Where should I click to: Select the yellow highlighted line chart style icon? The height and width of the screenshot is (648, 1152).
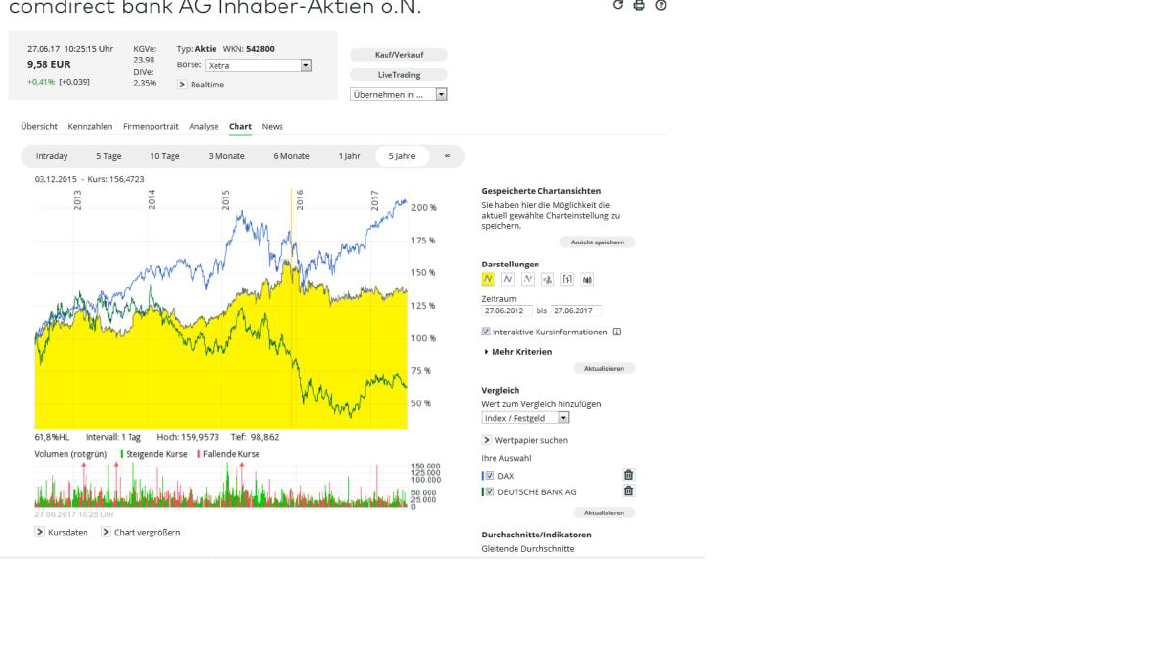pyautogui.click(x=488, y=280)
